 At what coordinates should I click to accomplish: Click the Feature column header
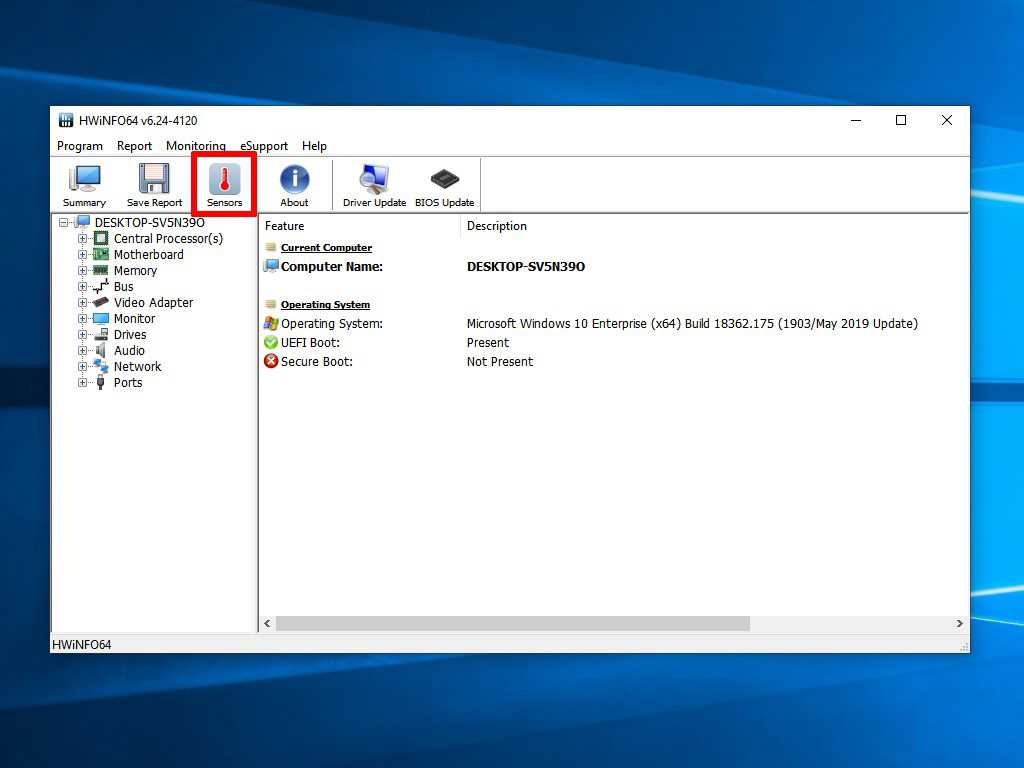click(285, 226)
